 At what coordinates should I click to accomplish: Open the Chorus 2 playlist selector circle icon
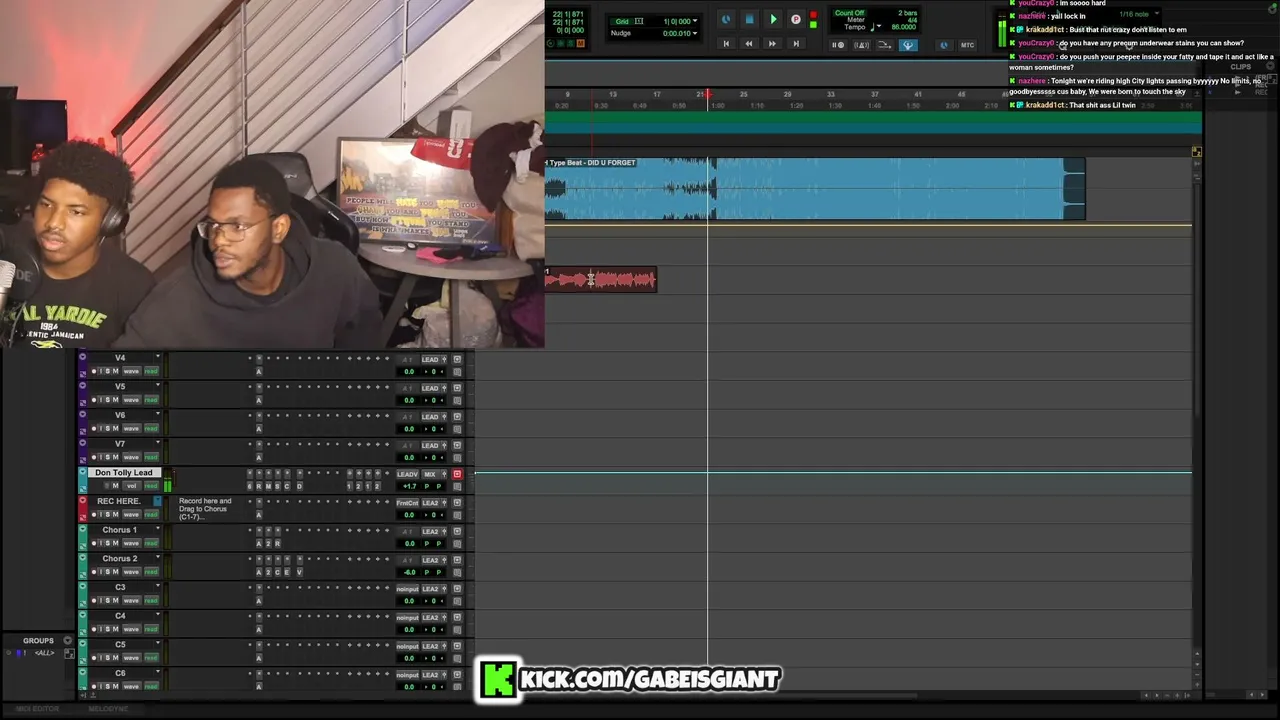coord(82,558)
